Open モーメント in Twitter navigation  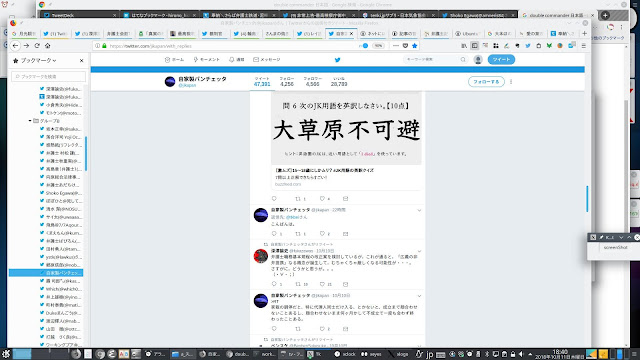[207, 60]
